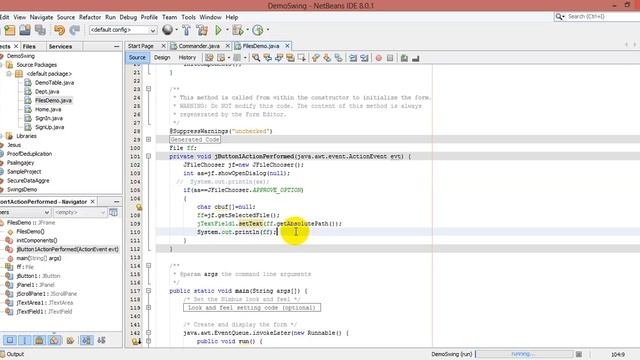Click the Clean and Build Project icon
This screenshot has width=640, height=360.
(202, 30)
